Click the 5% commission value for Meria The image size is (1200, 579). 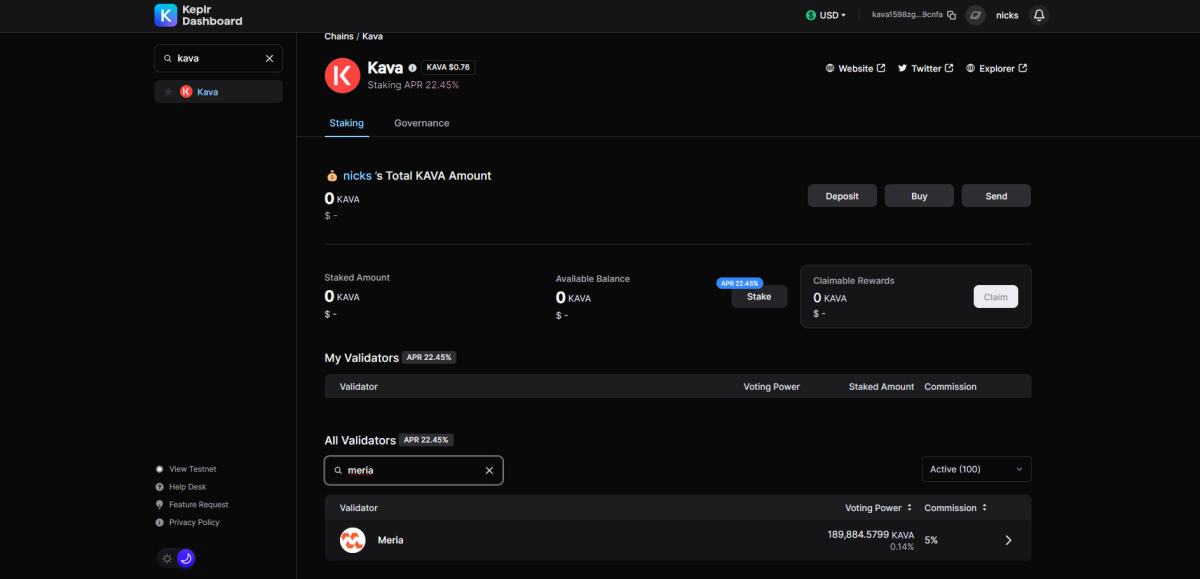[931, 540]
